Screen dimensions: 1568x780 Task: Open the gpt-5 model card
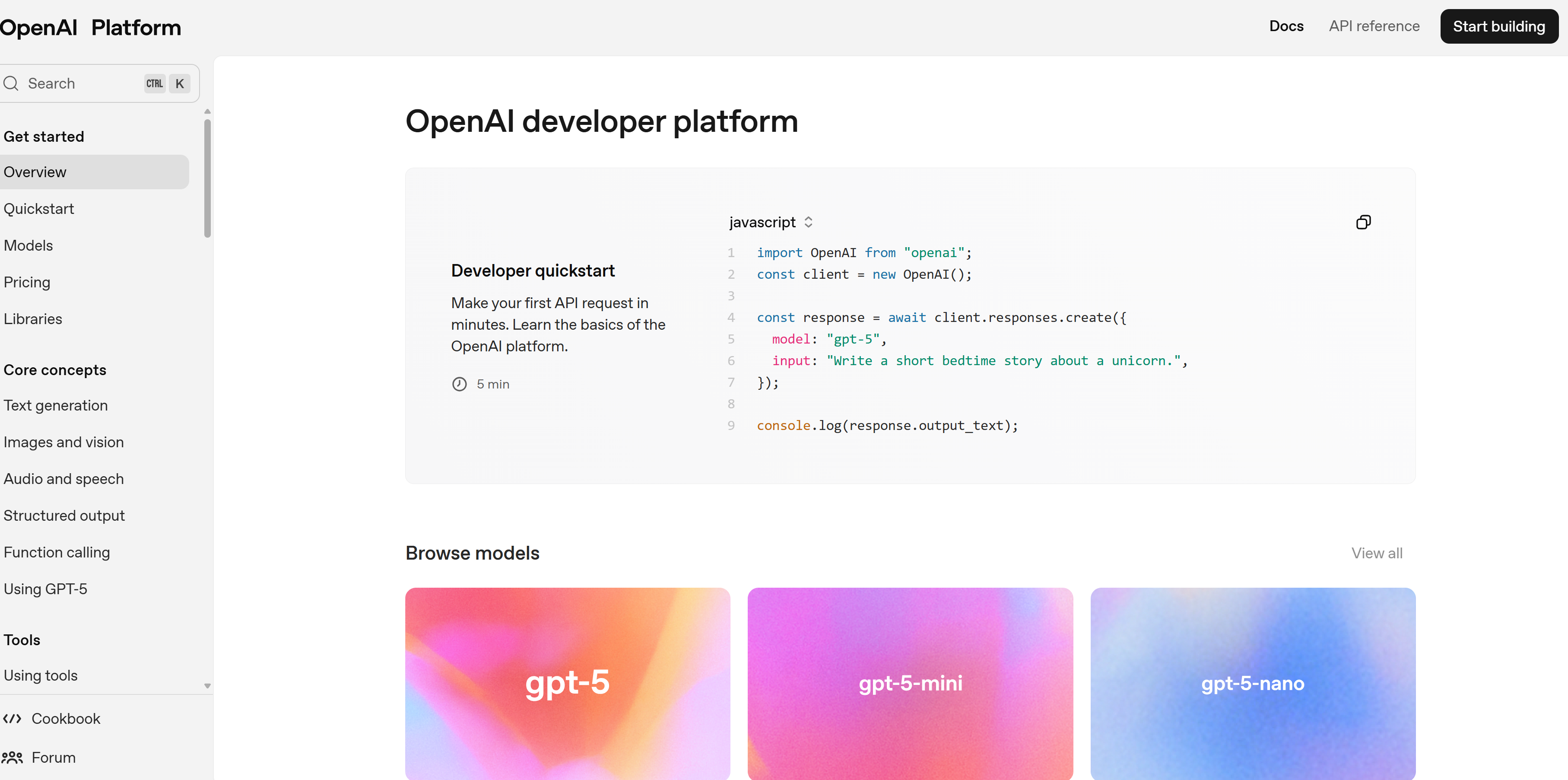coord(567,683)
